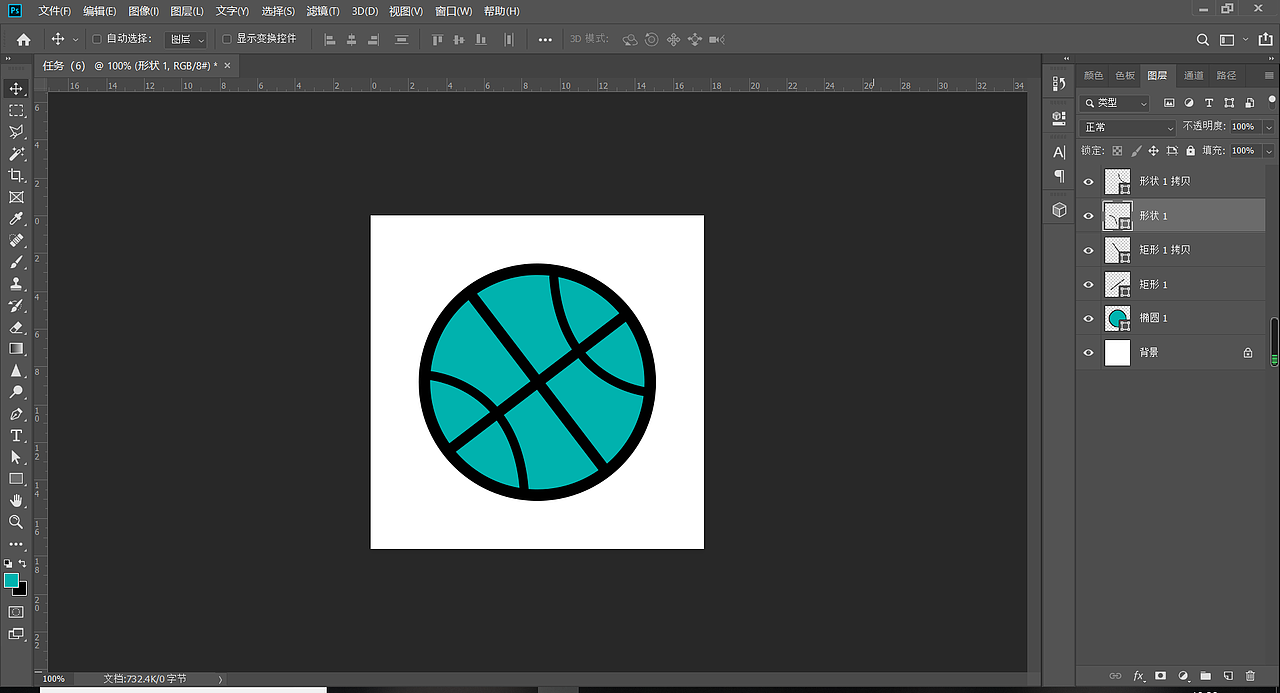Screen dimensions: 1280x693
Task: Select the Rectangular Marquee tool
Action: pyautogui.click(x=16, y=110)
